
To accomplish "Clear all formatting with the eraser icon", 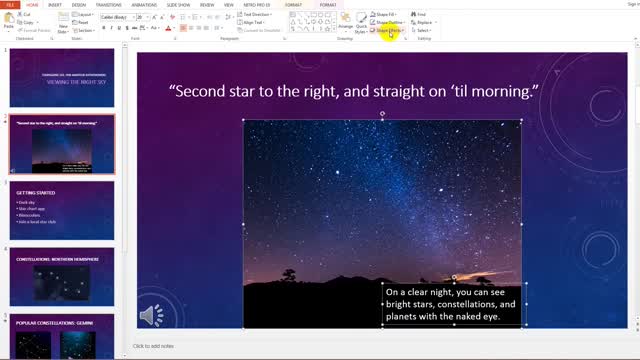I will [x=173, y=17].
